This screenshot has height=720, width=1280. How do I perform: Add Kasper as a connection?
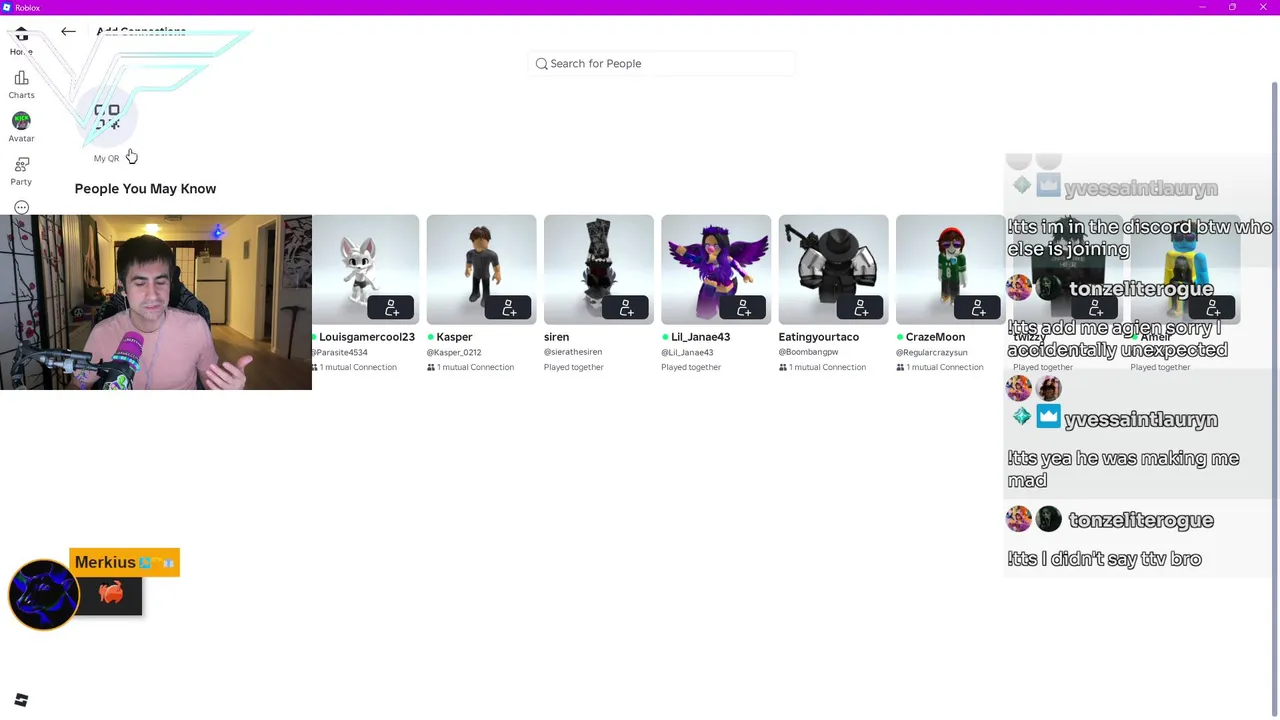[x=509, y=308]
